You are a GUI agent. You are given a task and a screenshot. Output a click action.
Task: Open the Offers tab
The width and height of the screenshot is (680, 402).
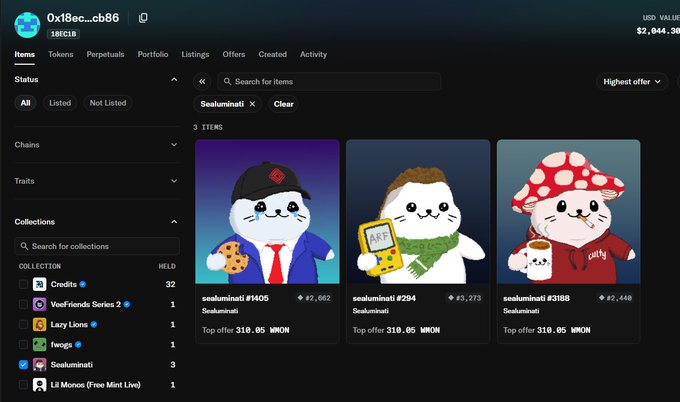coord(234,54)
